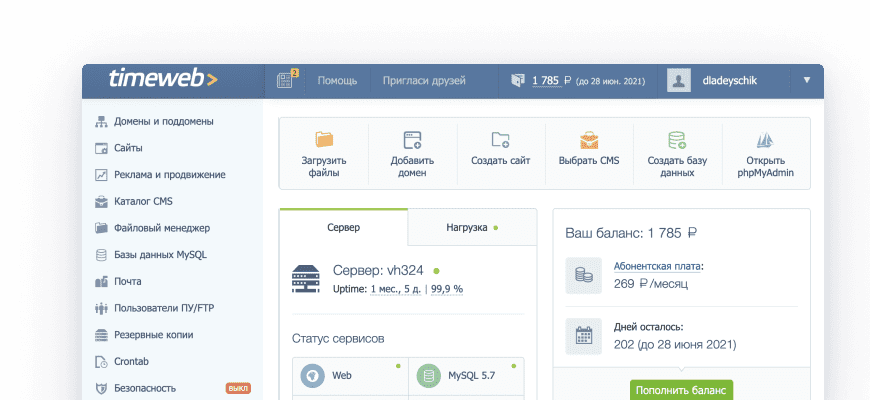Open Выбрать CMS briefcase icon
870x400 pixels.
(x=589, y=140)
